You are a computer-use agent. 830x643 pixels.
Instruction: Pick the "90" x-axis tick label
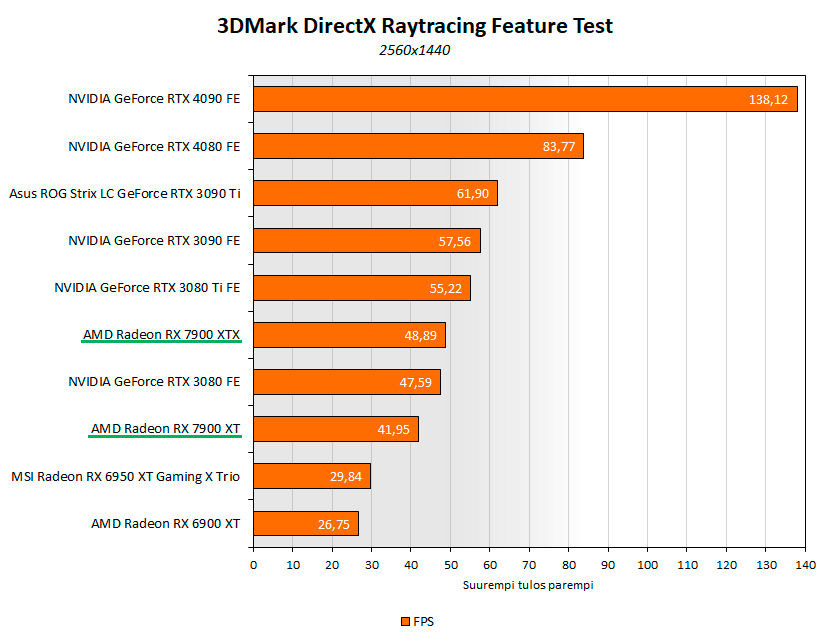[608, 565]
